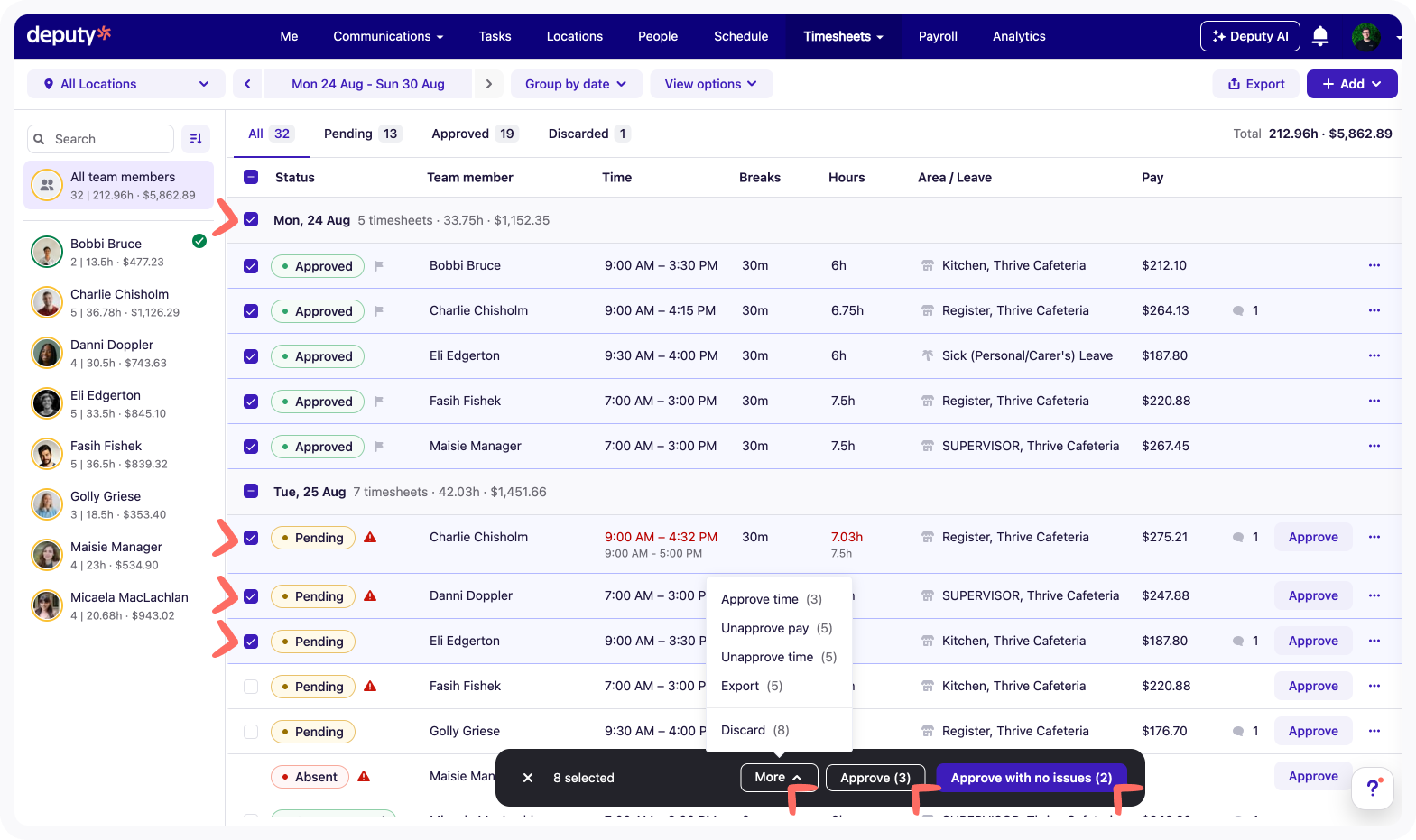Viewport: 1416px width, 840px height.
Task: Focus the team member Search field
Action: click(100, 139)
